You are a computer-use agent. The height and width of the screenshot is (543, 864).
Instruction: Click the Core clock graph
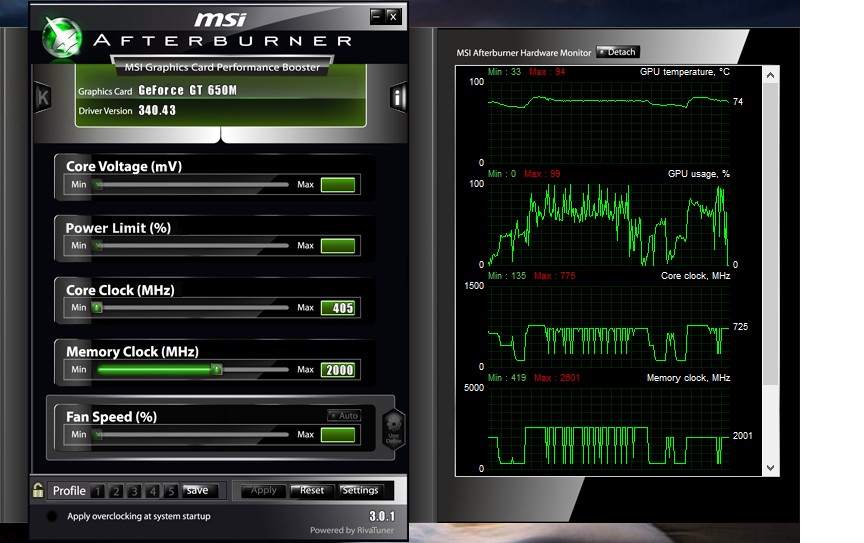click(x=608, y=326)
